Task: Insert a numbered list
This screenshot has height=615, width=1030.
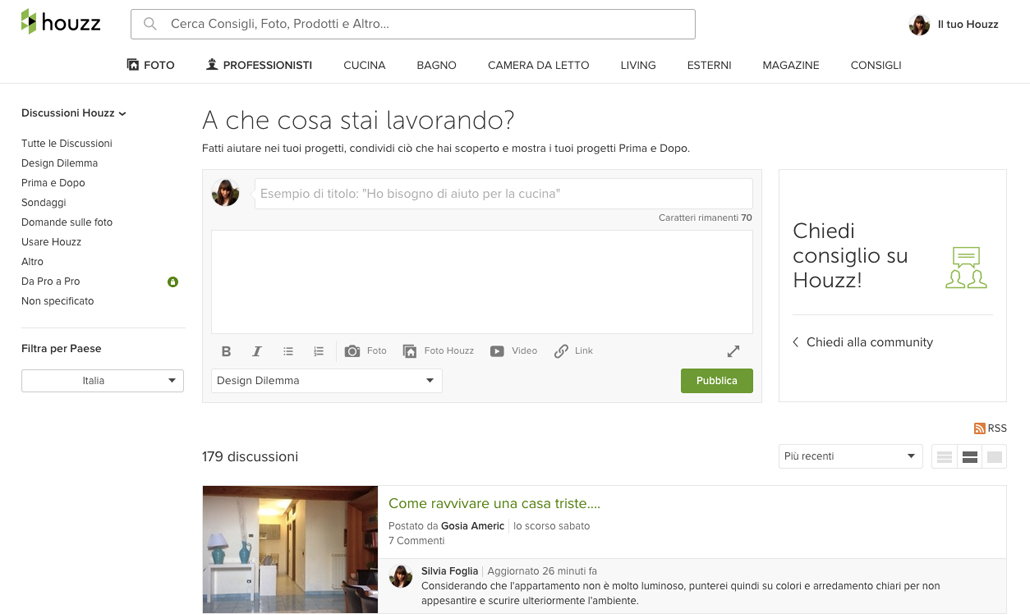Action: click(318, 351)
